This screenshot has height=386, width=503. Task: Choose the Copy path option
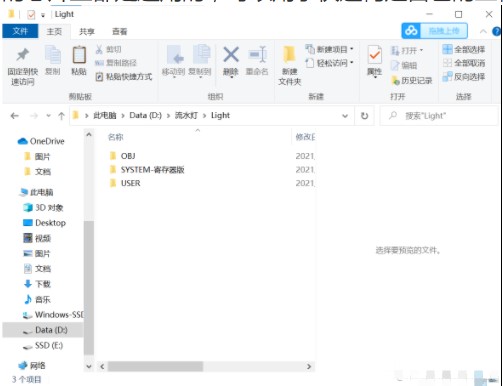pos(116,63)
